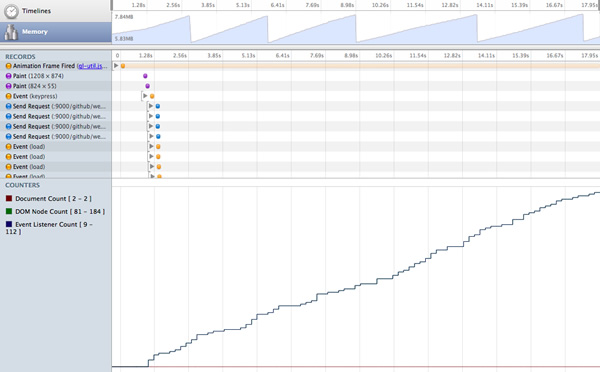The height and width of the screenshot is (372, 600).
Task: Expand the first Send Request timeline record
Action: coord(151,106)
